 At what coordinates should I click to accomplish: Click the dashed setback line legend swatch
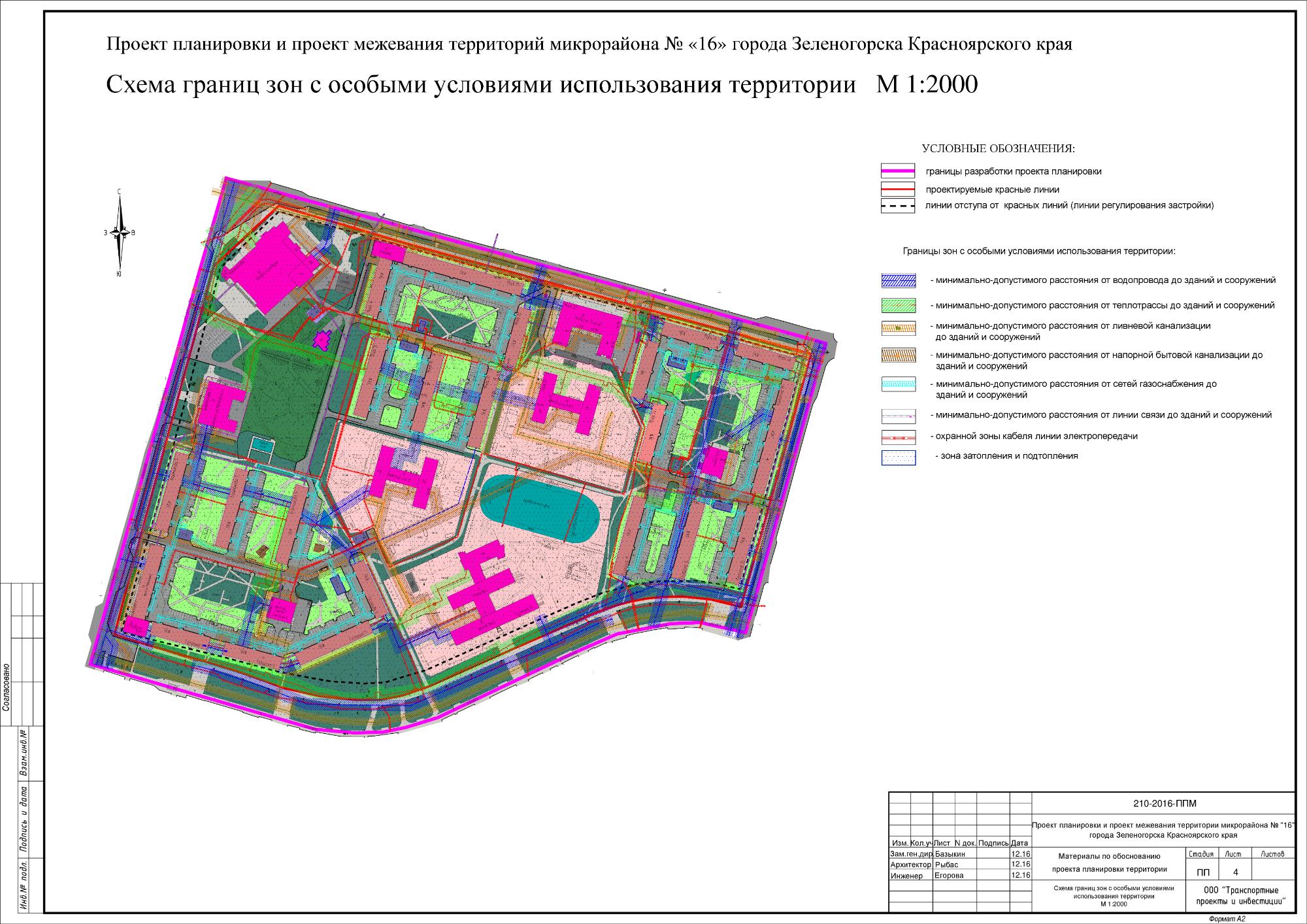coord(897,206)
